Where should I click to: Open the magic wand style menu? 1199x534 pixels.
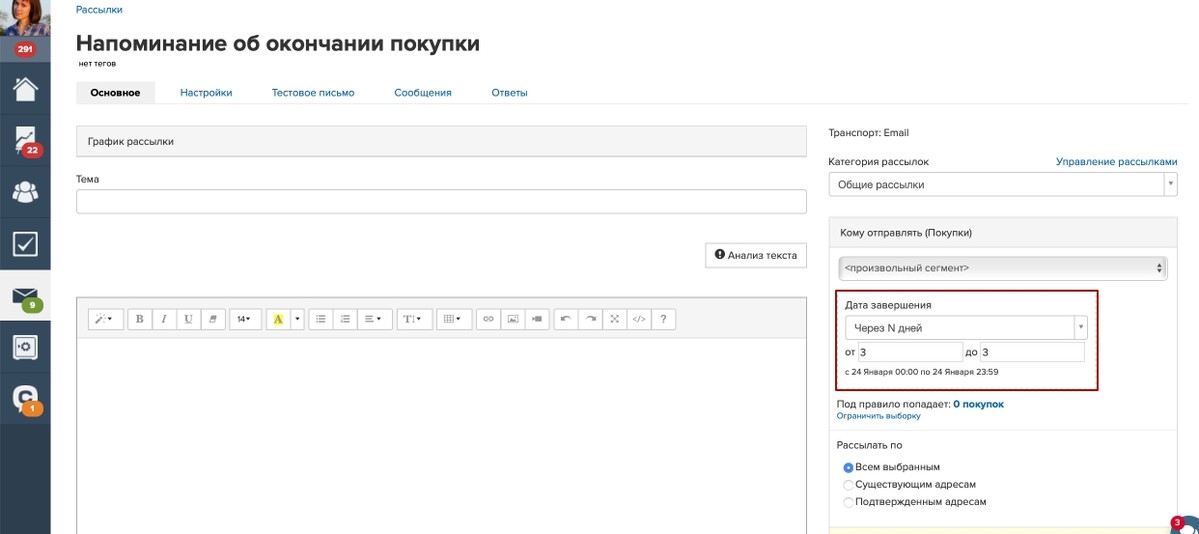[x=105, y=319]
